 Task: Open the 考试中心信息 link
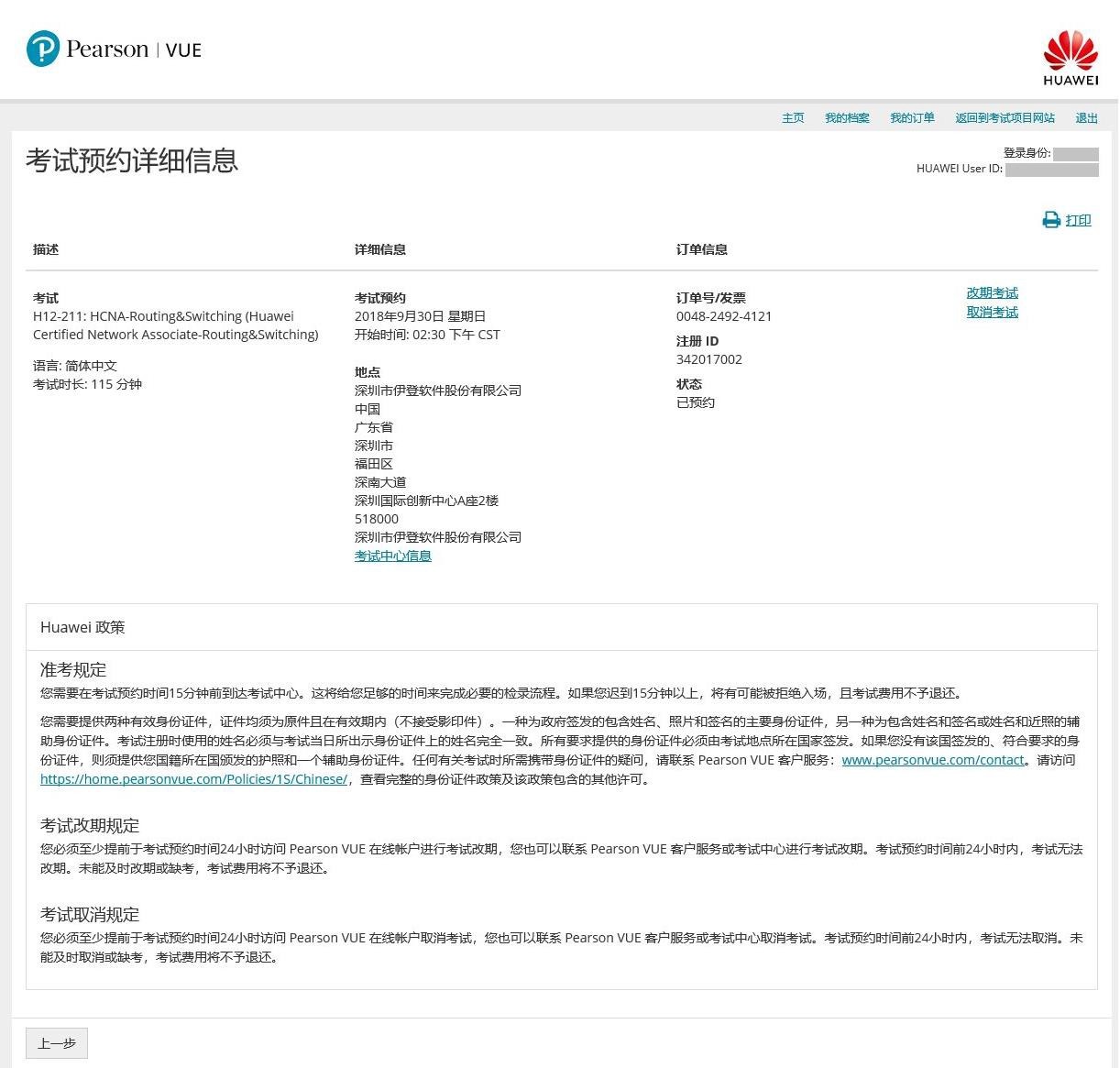click(x=392, y=556)
